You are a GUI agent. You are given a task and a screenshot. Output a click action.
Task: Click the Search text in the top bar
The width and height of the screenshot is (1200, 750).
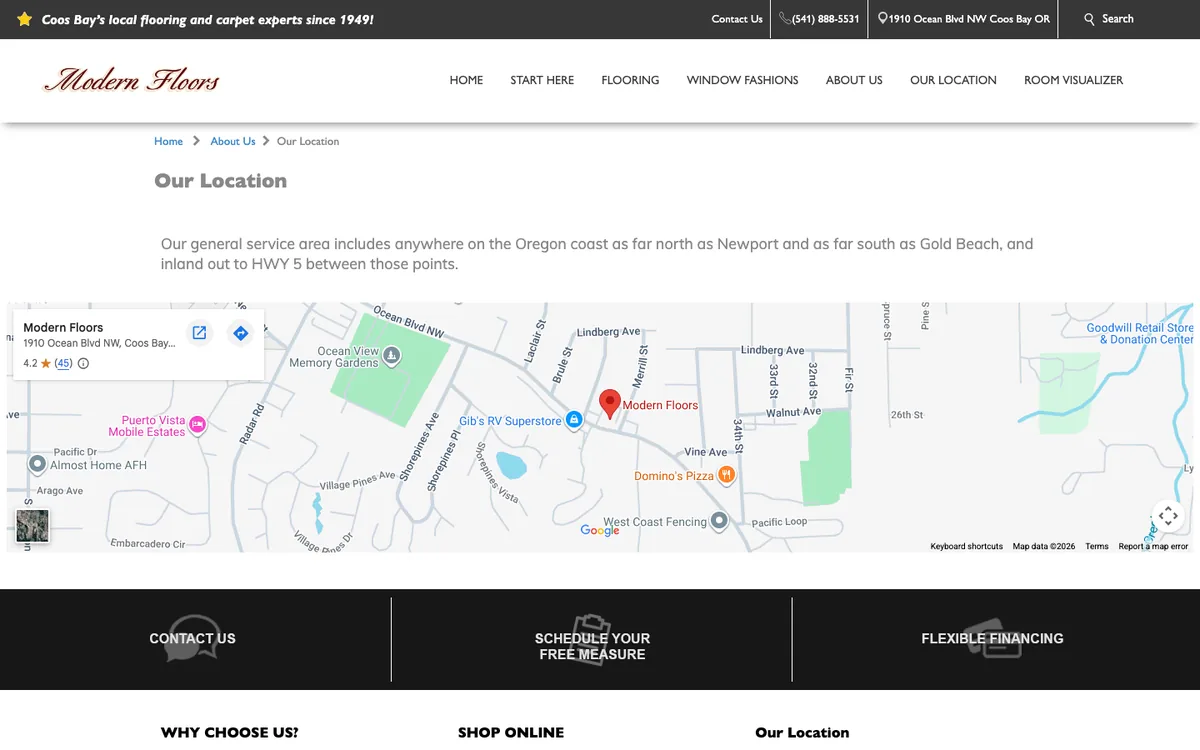(x=1118, y=19)
